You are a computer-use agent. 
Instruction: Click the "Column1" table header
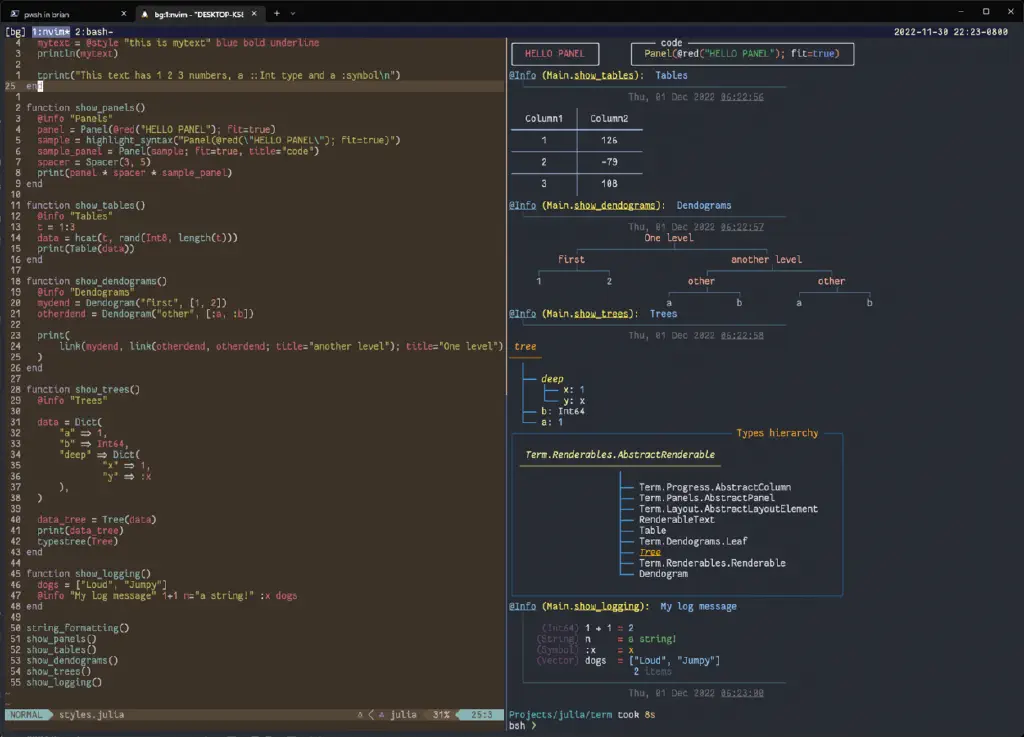(543, 119)
